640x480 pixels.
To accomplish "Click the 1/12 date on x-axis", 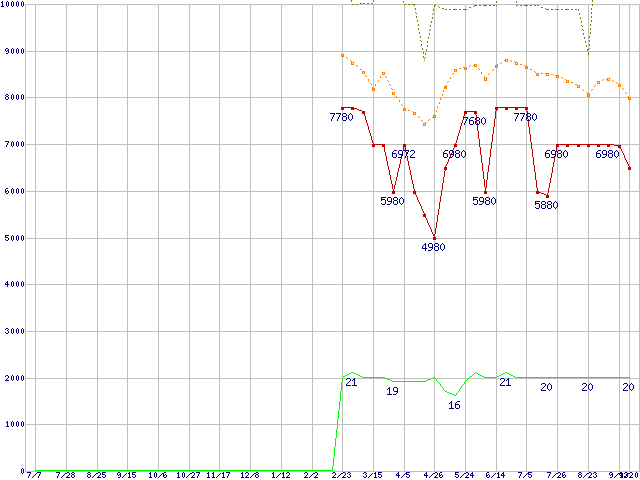I will coord(280,475).
